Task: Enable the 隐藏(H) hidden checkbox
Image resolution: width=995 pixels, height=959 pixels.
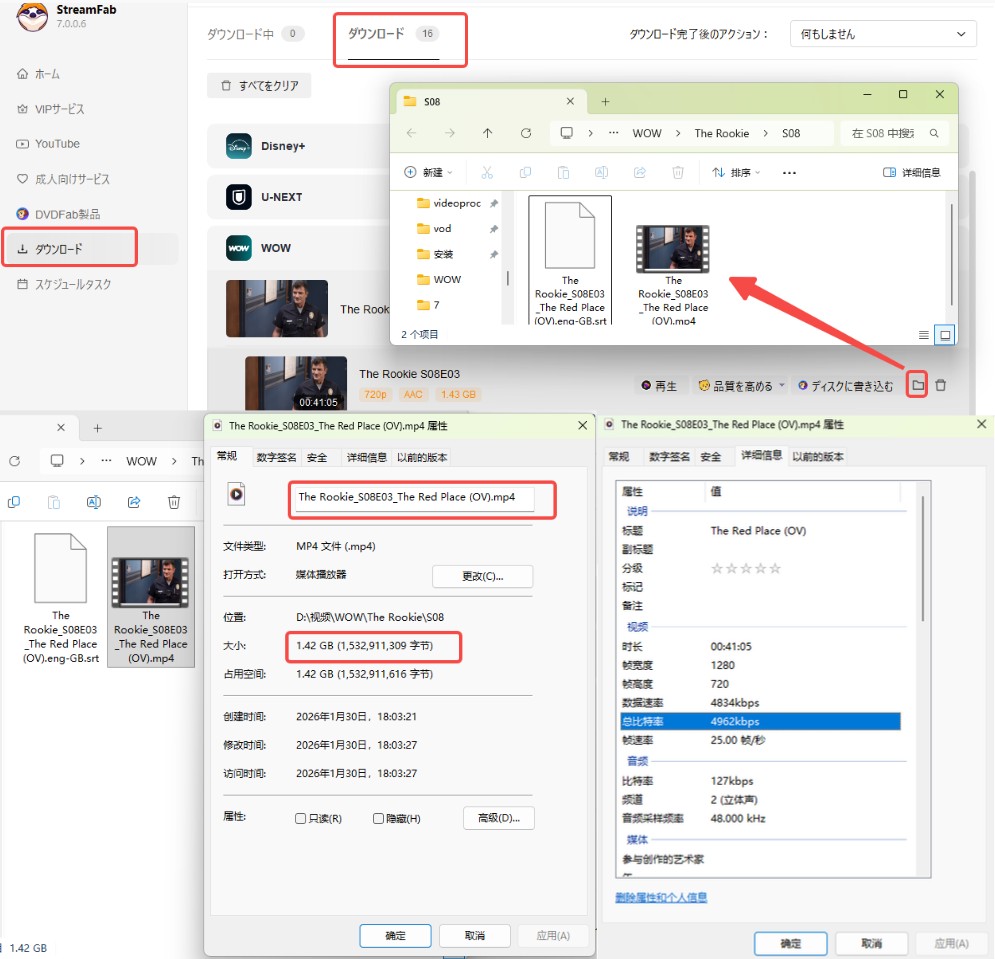Action: 379,819
